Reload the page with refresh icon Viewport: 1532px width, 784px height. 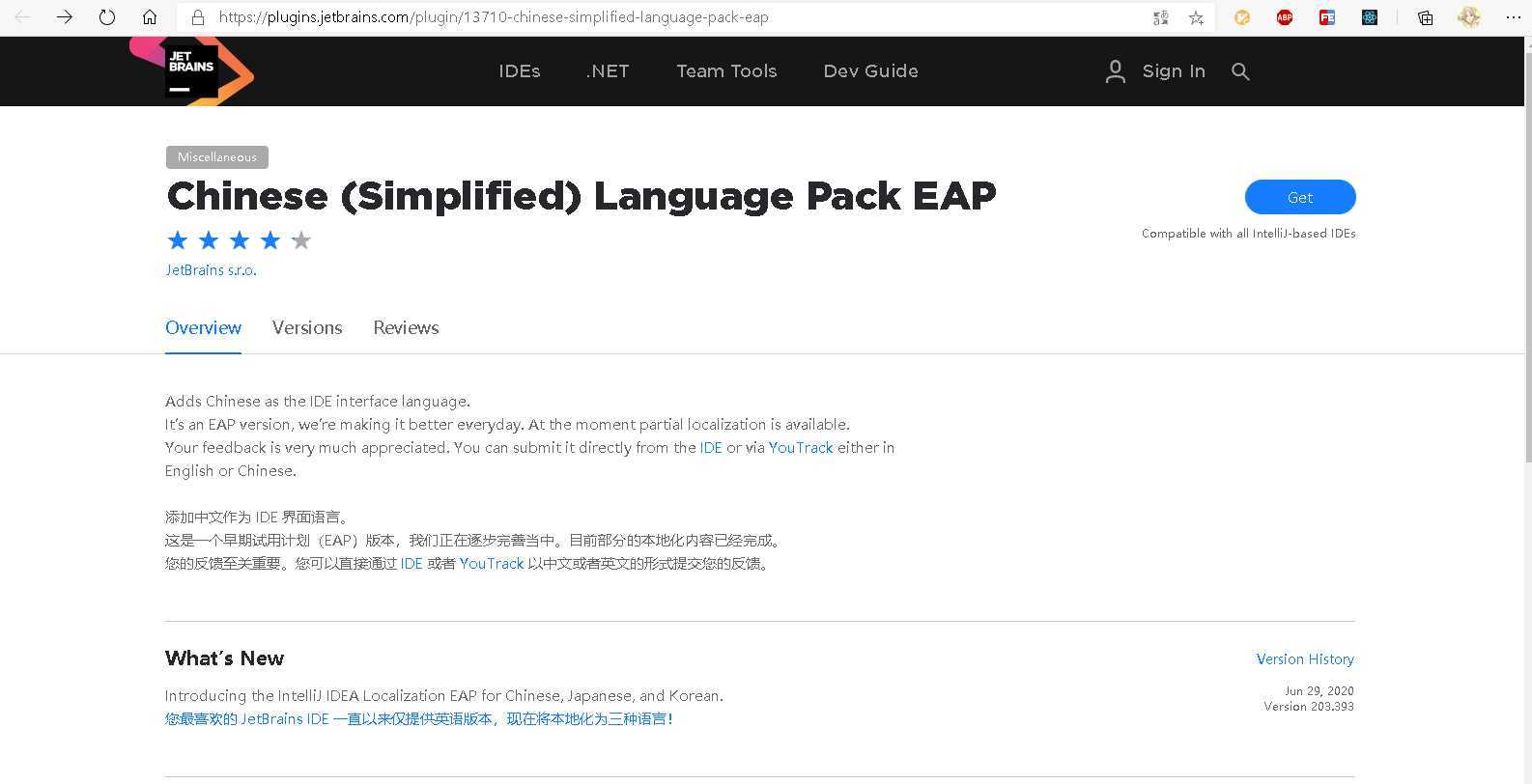coord(107,17)
